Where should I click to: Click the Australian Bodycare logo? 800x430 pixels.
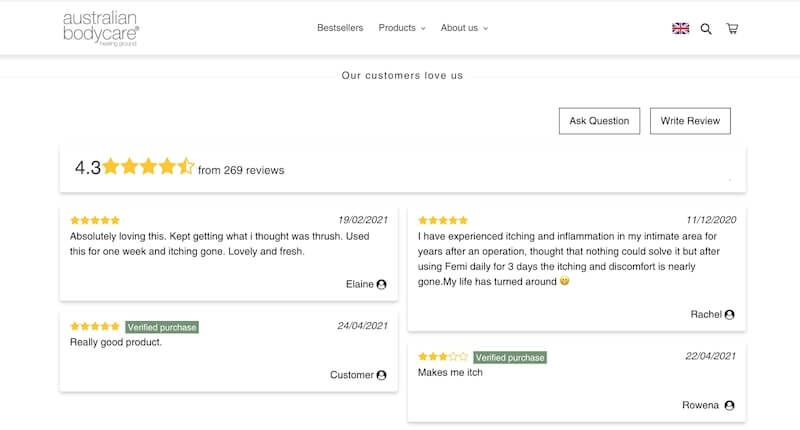[x=100, y=28]
